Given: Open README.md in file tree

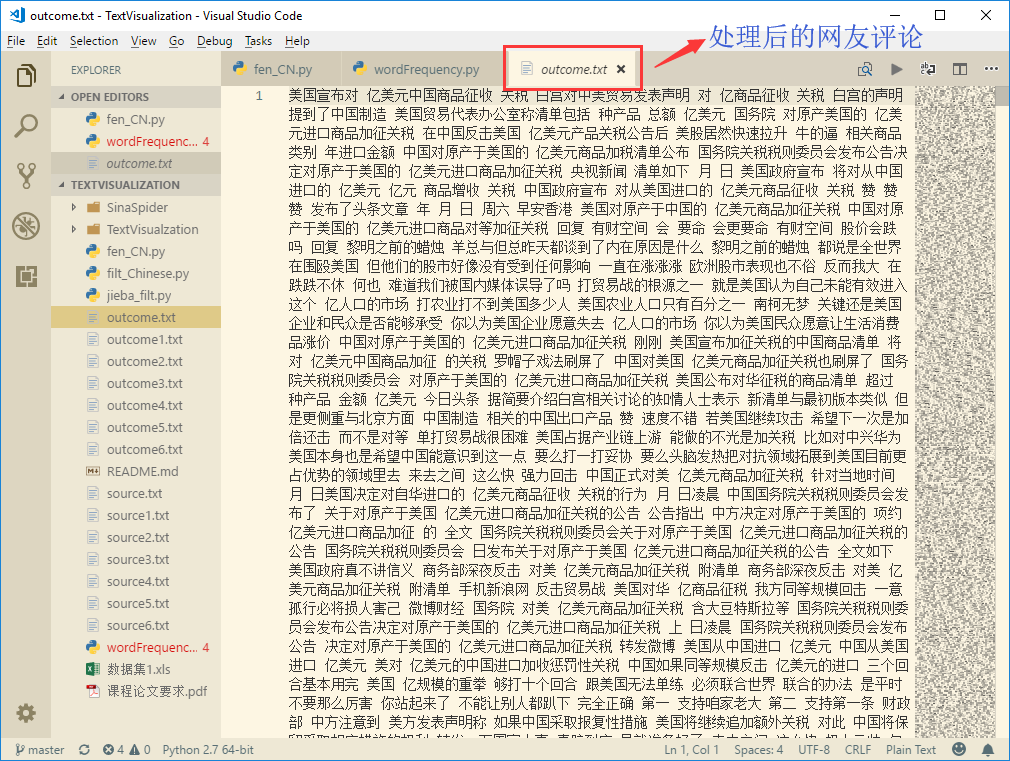Looking at the screenshot, I should tap(136, 472).
